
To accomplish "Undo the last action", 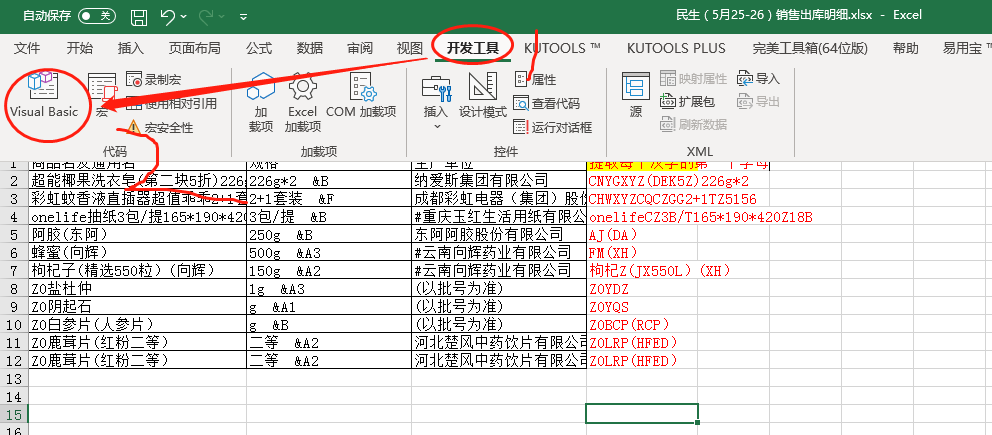I will pos(168,16).
